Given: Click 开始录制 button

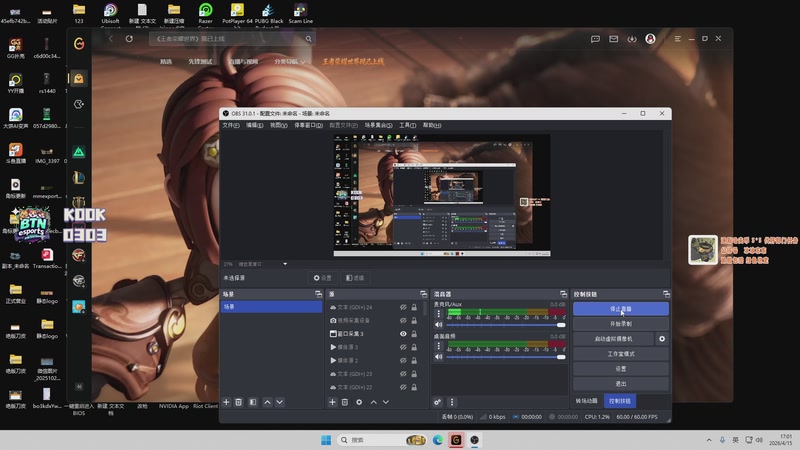Looking at the screenshot, I should 620,323.
